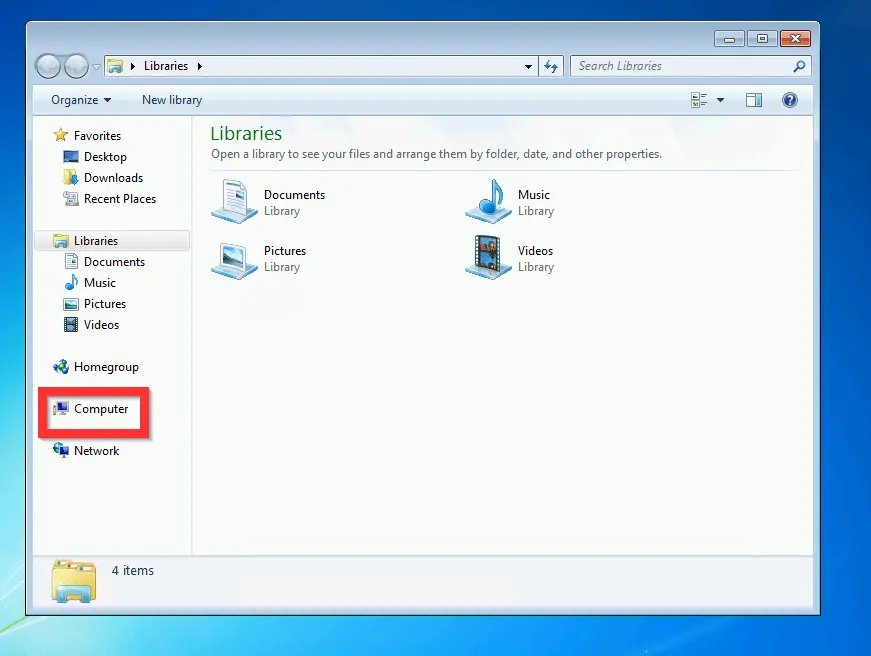Select Music in the navigation pane
The width and height of the screenshot is (871, 656).
click(100, 283)
